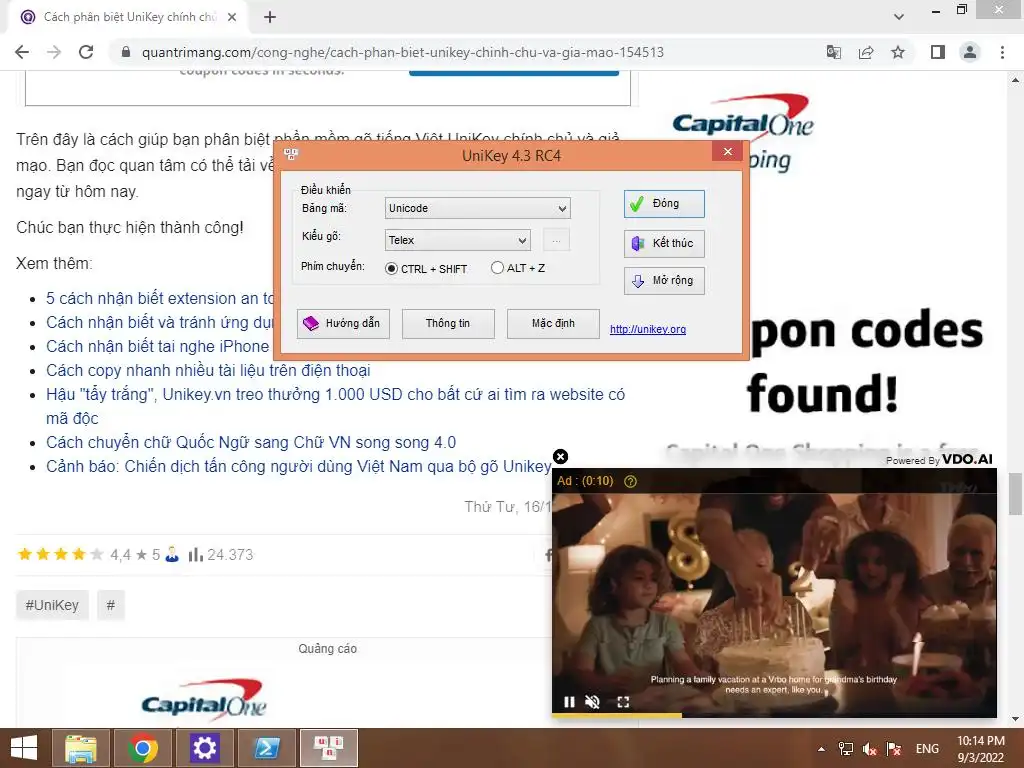Click the share page icon
Screen dimensions: 1024x768
(x=866, y=52)
